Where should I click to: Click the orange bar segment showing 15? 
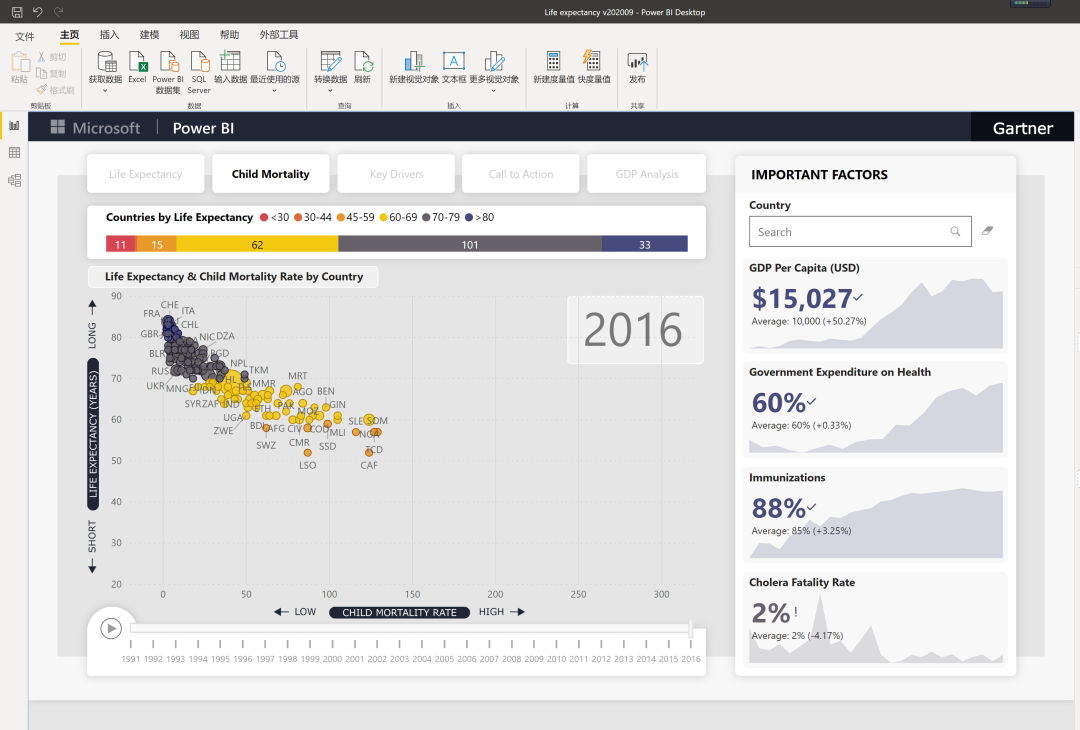157,244
